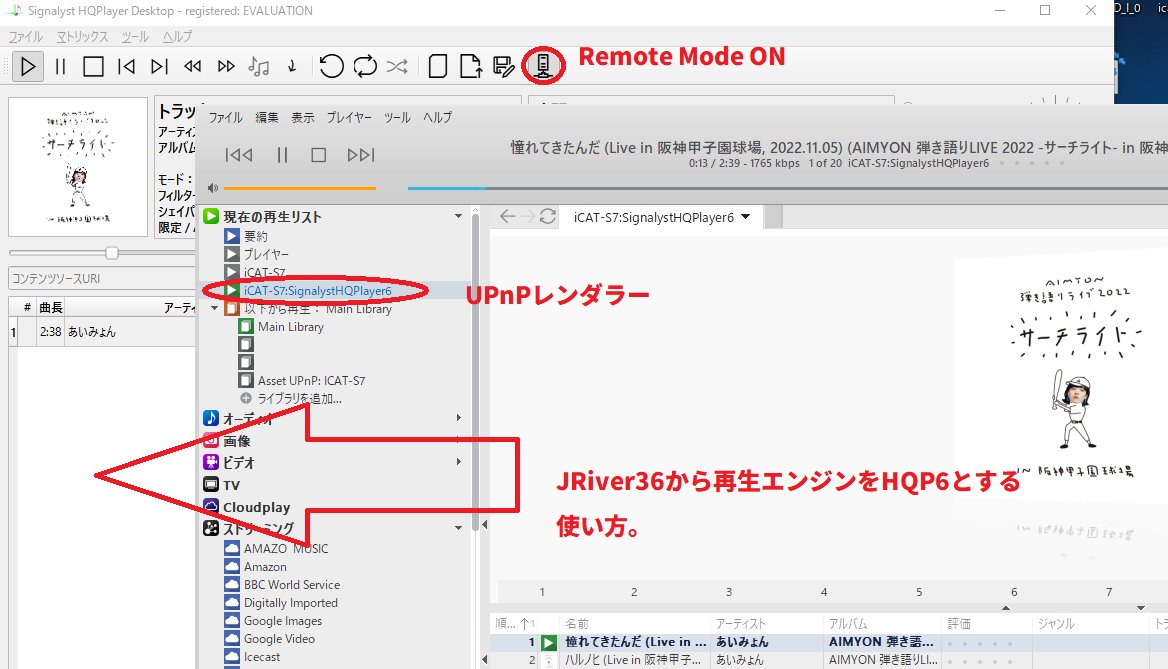Click JRiver pause button

coord(282,155)
